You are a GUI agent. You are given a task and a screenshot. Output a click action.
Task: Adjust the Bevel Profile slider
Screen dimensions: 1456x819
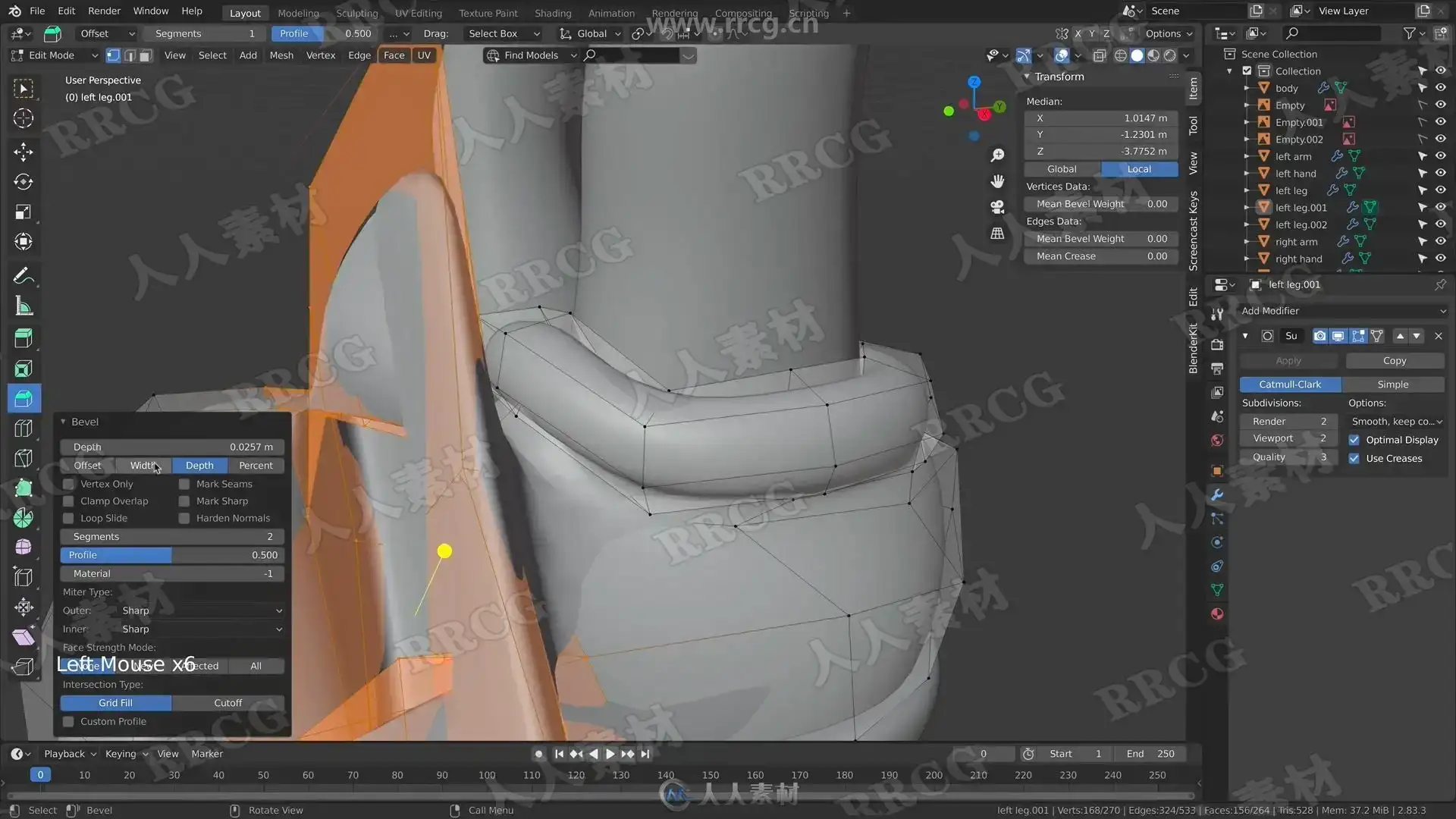173,555
